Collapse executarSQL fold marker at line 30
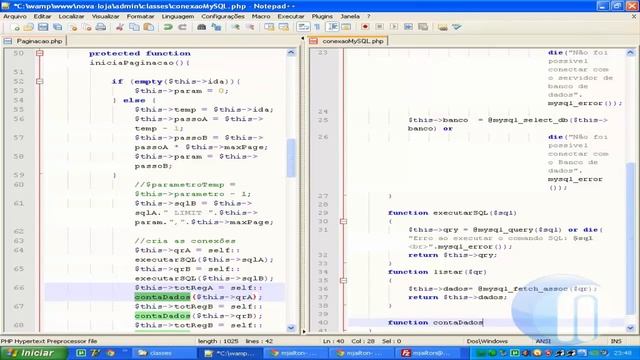640x360 pixels. point(343,221)
